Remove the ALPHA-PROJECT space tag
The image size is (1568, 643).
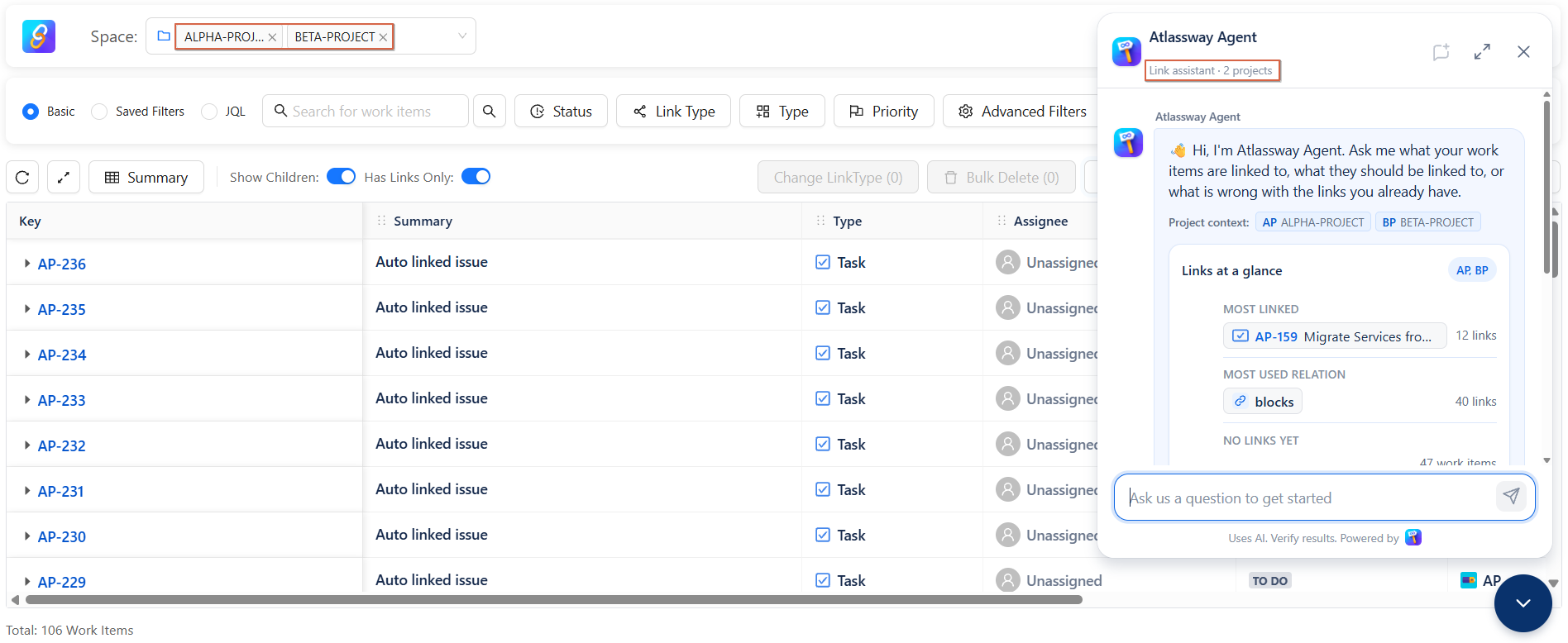(272, 37)
